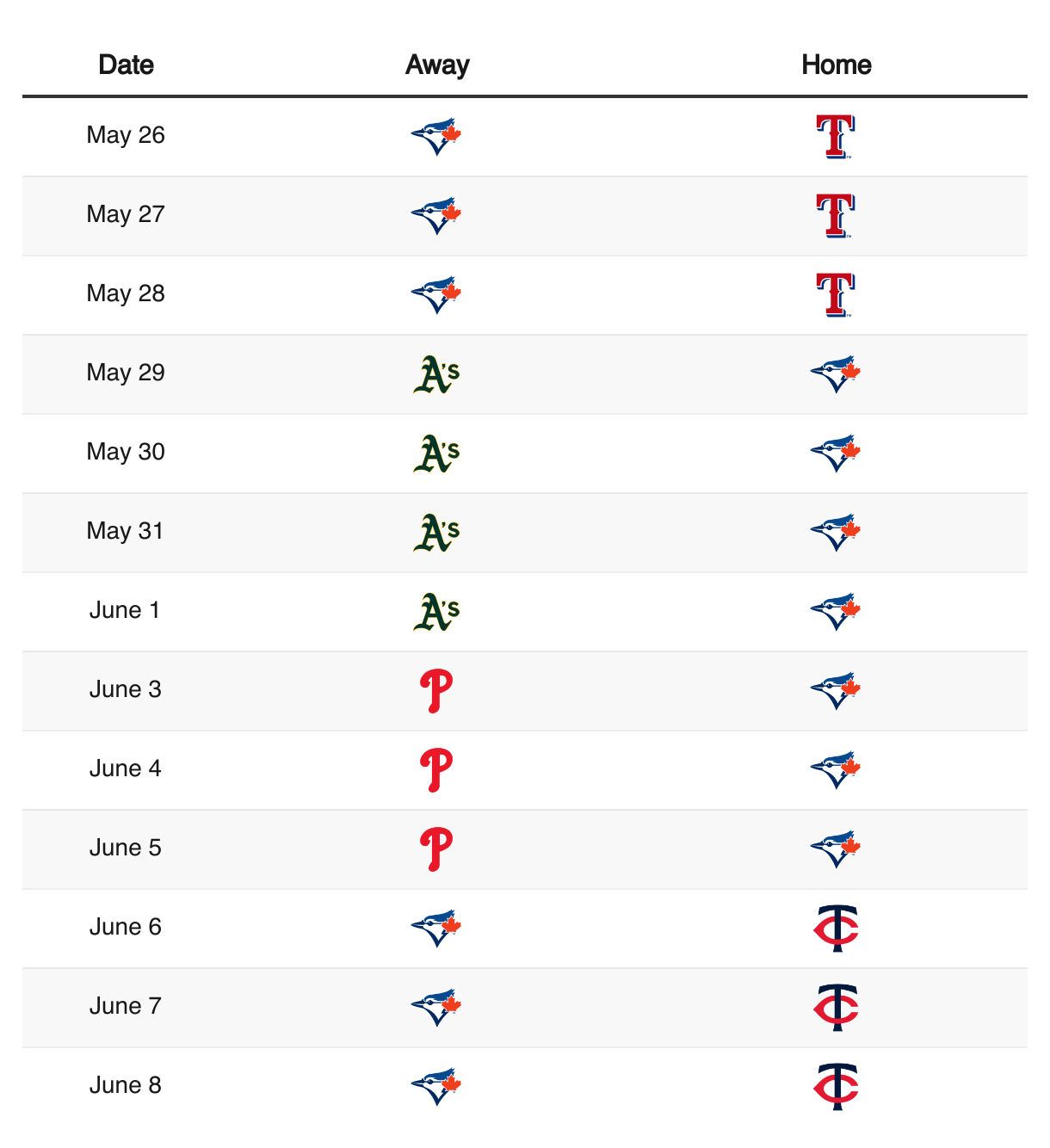Click the Blue Jays home logo on May 30
Image resolution: width=1050 pixels, height=1148 pixels.
[836, 454]
